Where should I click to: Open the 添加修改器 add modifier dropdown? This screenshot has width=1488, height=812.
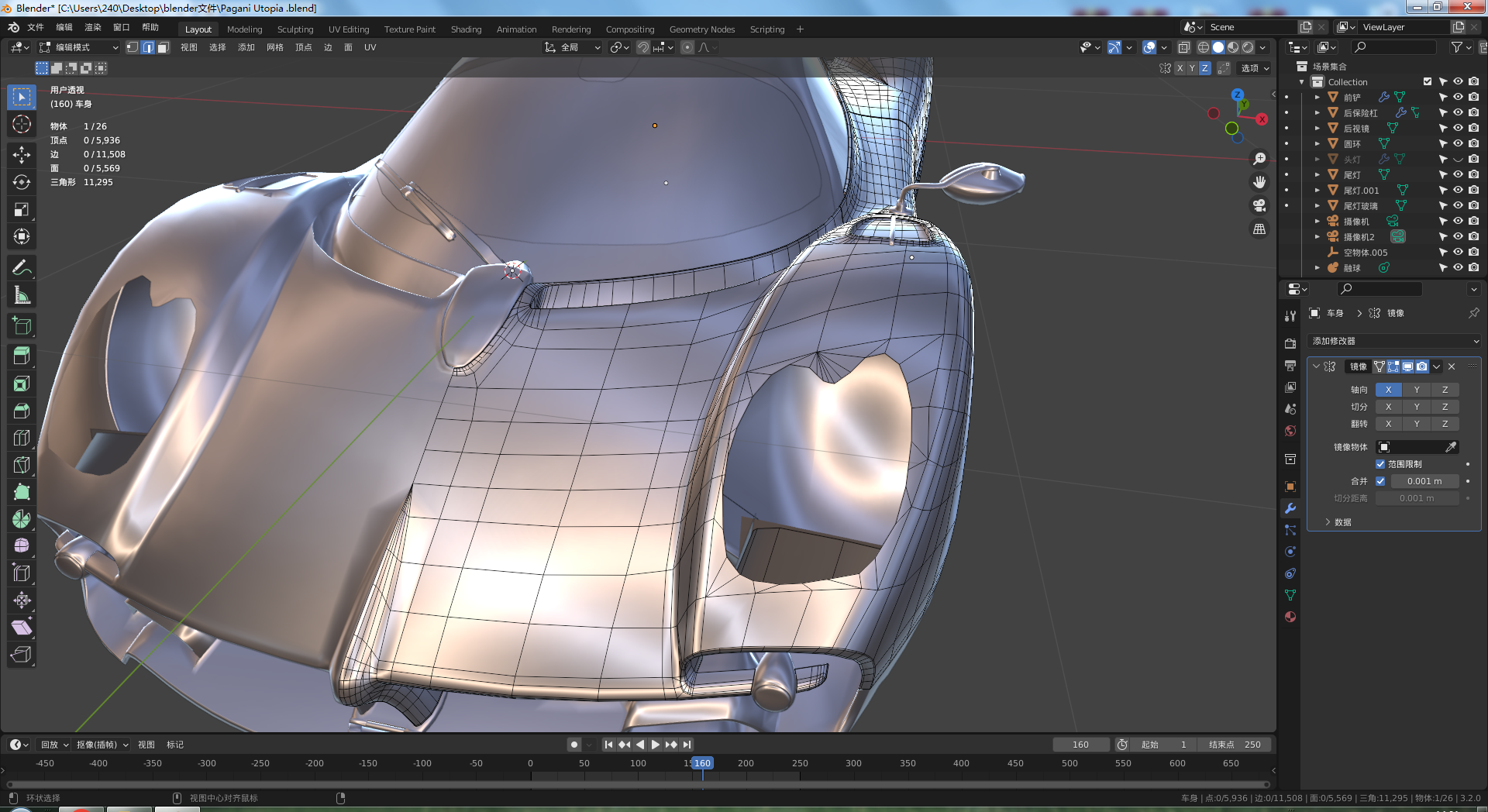tap(1394, 341)
